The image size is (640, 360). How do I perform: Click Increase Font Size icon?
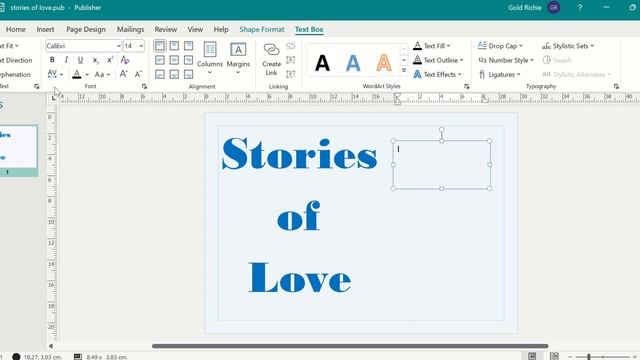click(x=123, y=74)
